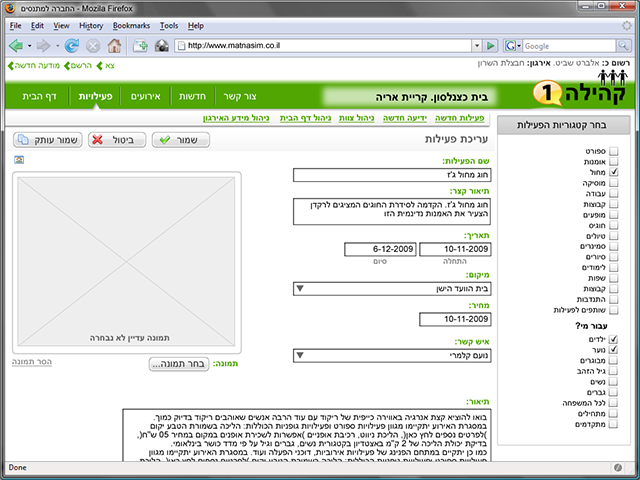Click the בחר תמונה... choose image button

179,364
